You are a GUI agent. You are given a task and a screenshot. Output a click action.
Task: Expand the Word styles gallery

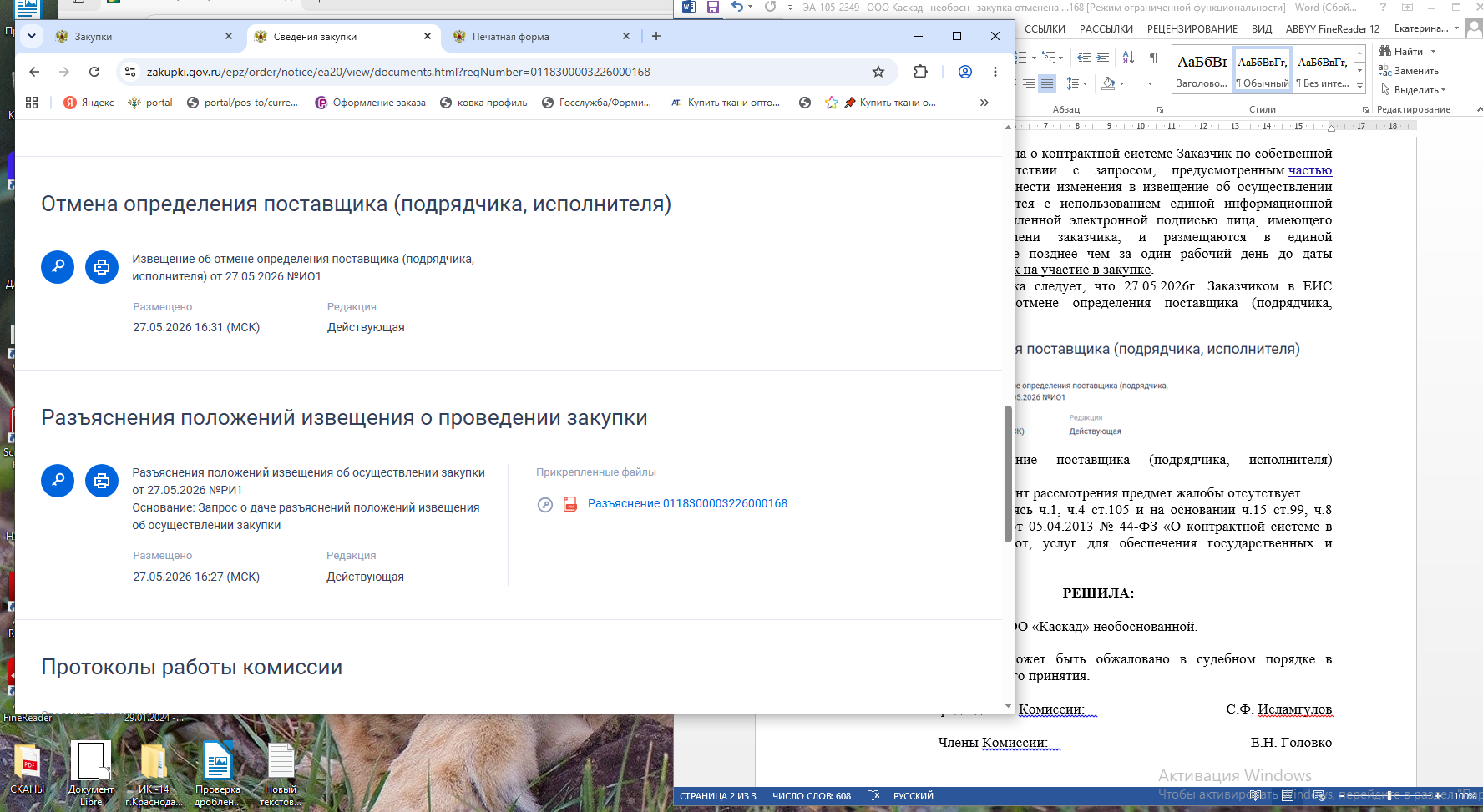point(1359,86)
